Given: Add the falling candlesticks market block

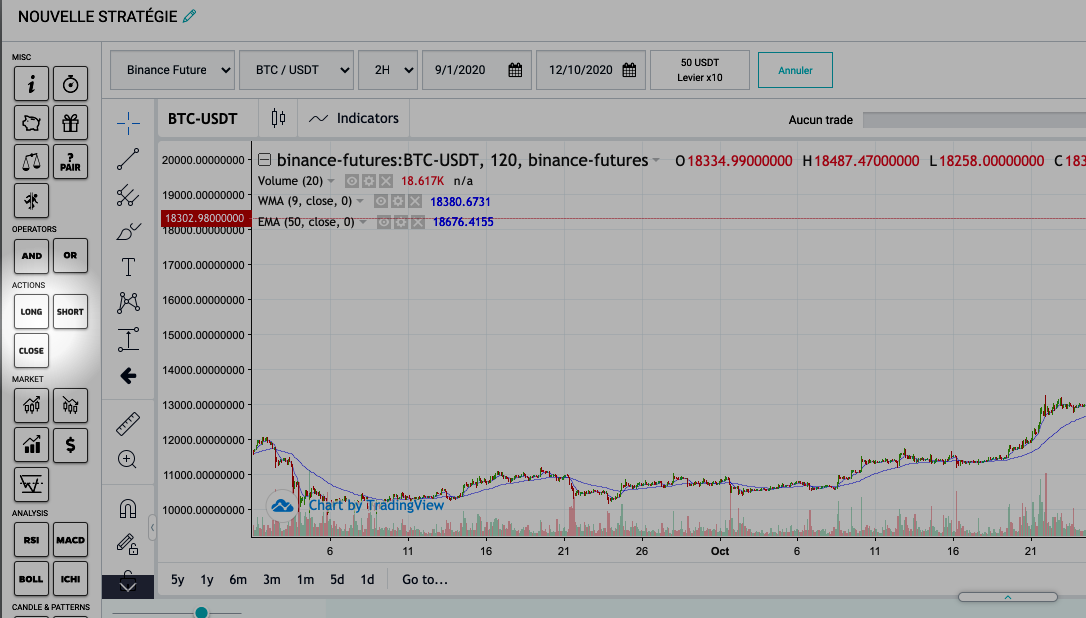Looking at the screenshot, I should [71, 405].
